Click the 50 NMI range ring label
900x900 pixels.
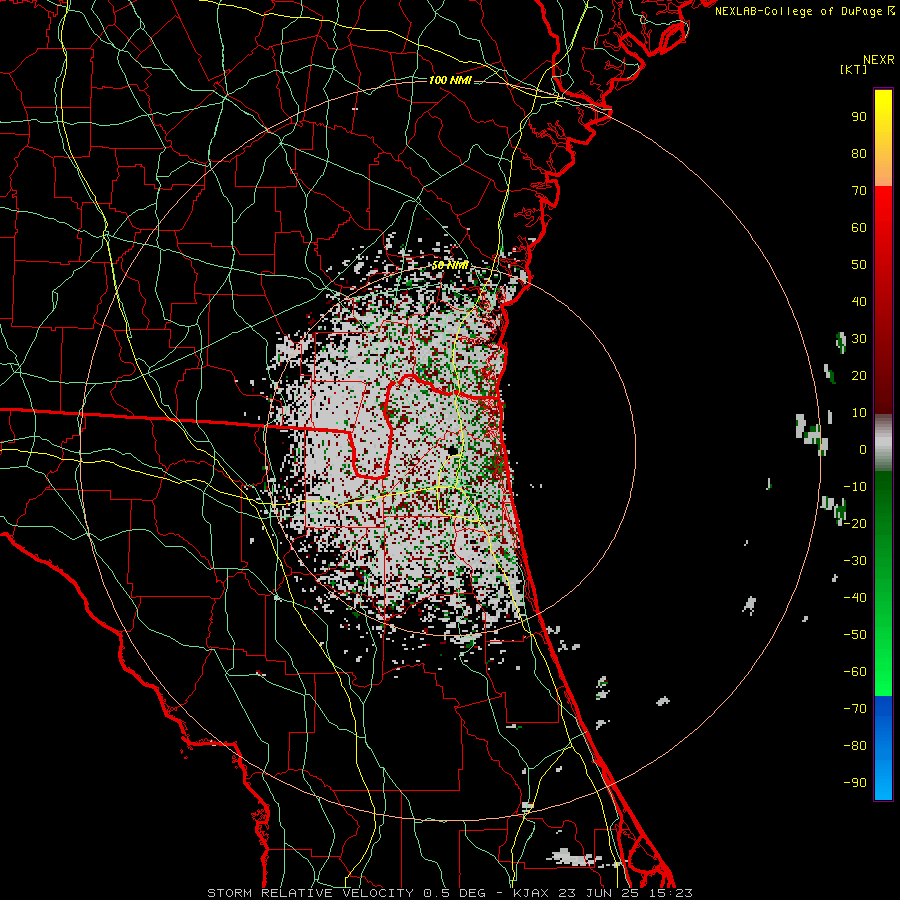pyautogui.click(x=450, y=265)
